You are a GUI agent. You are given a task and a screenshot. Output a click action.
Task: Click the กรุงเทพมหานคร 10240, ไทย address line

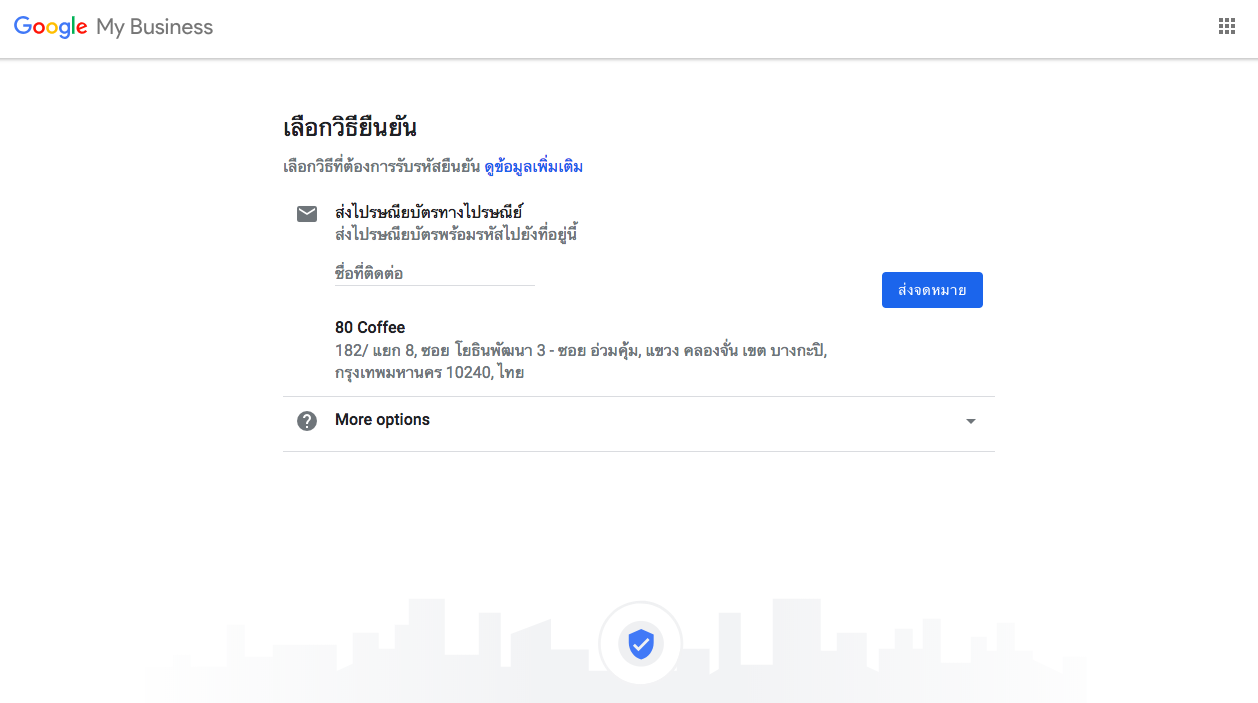(x=430, y=373)
